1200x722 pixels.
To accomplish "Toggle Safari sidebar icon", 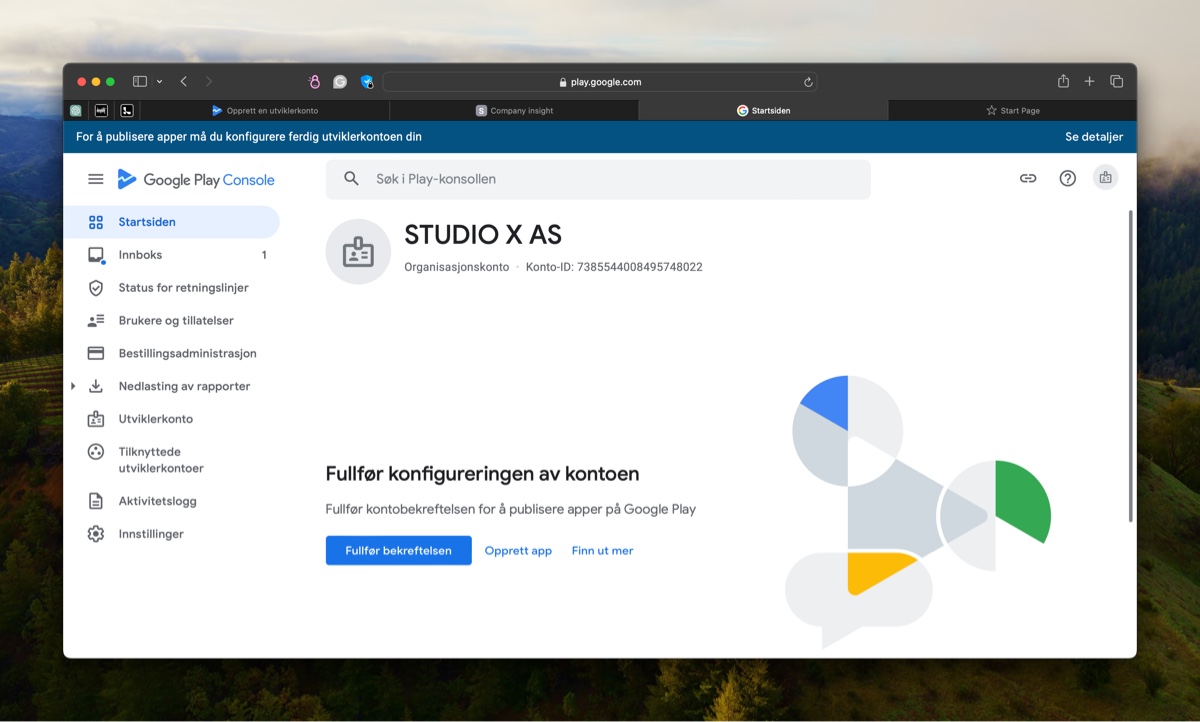I will 140,82.
